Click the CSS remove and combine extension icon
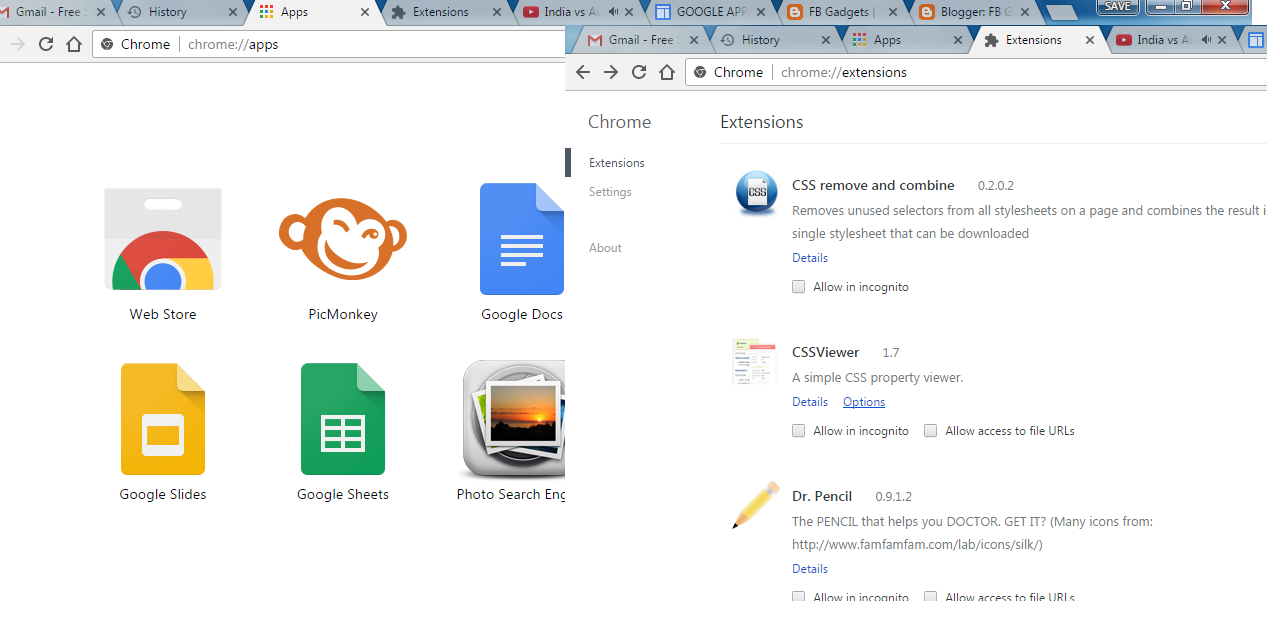 tap(757, 193)
